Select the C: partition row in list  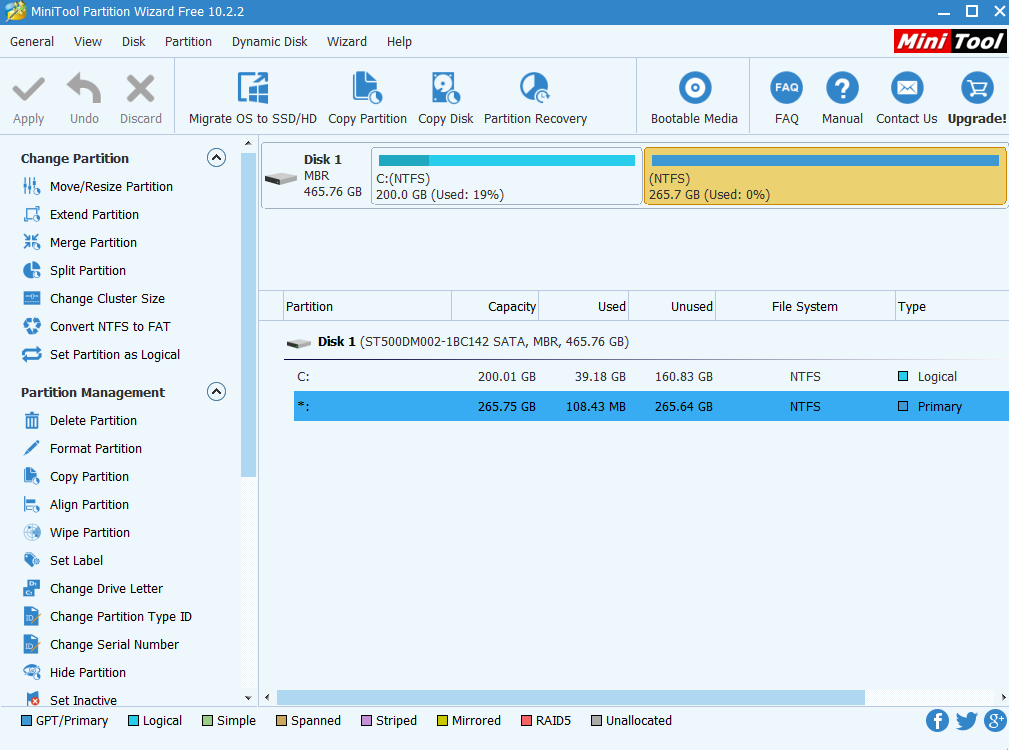(651, 377)
